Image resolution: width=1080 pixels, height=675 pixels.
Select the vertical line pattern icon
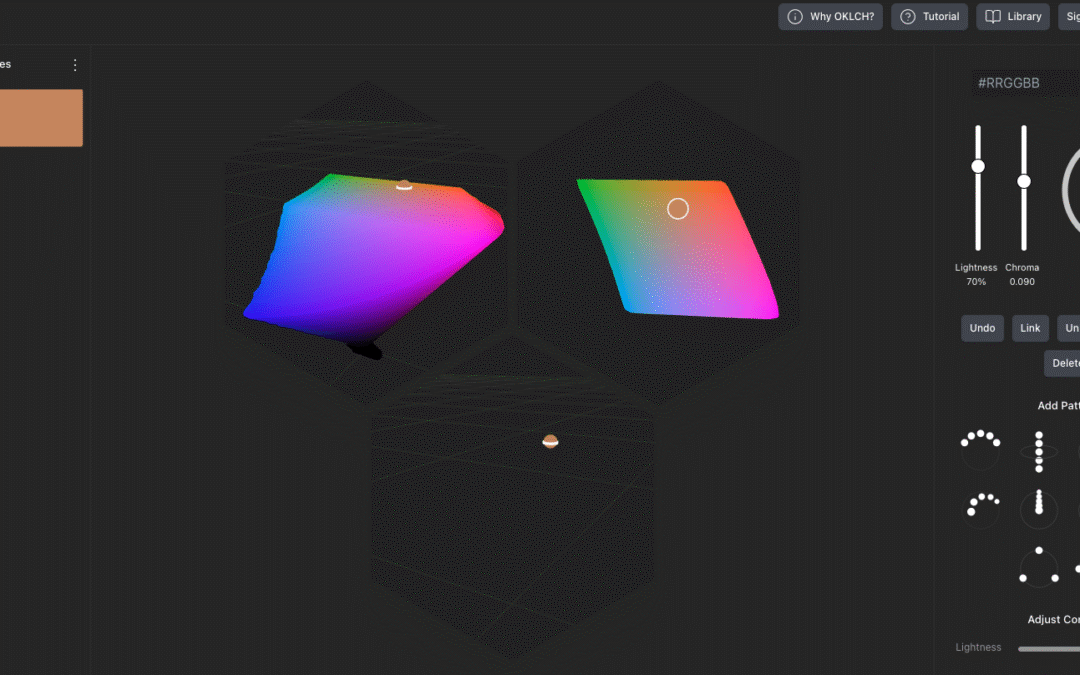[1039, 450]
